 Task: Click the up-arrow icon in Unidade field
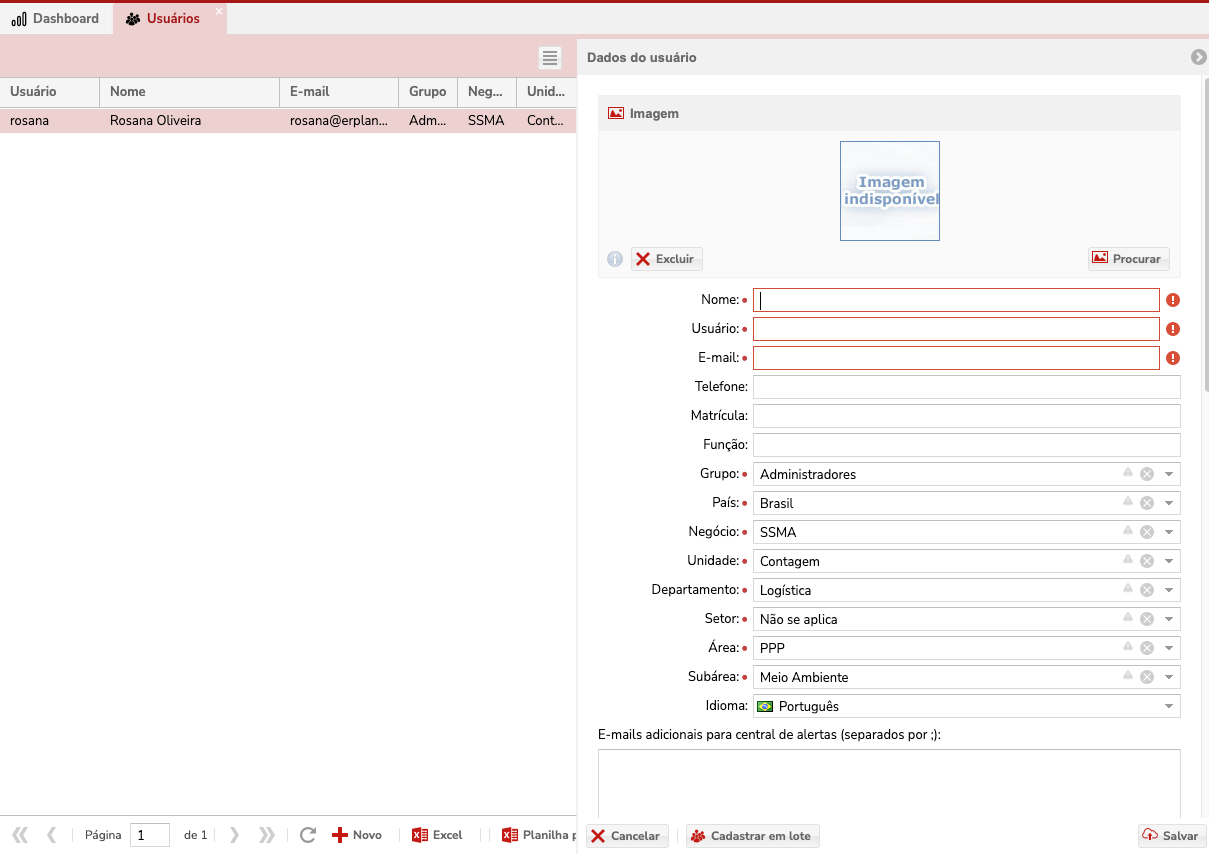[1128, 559]
